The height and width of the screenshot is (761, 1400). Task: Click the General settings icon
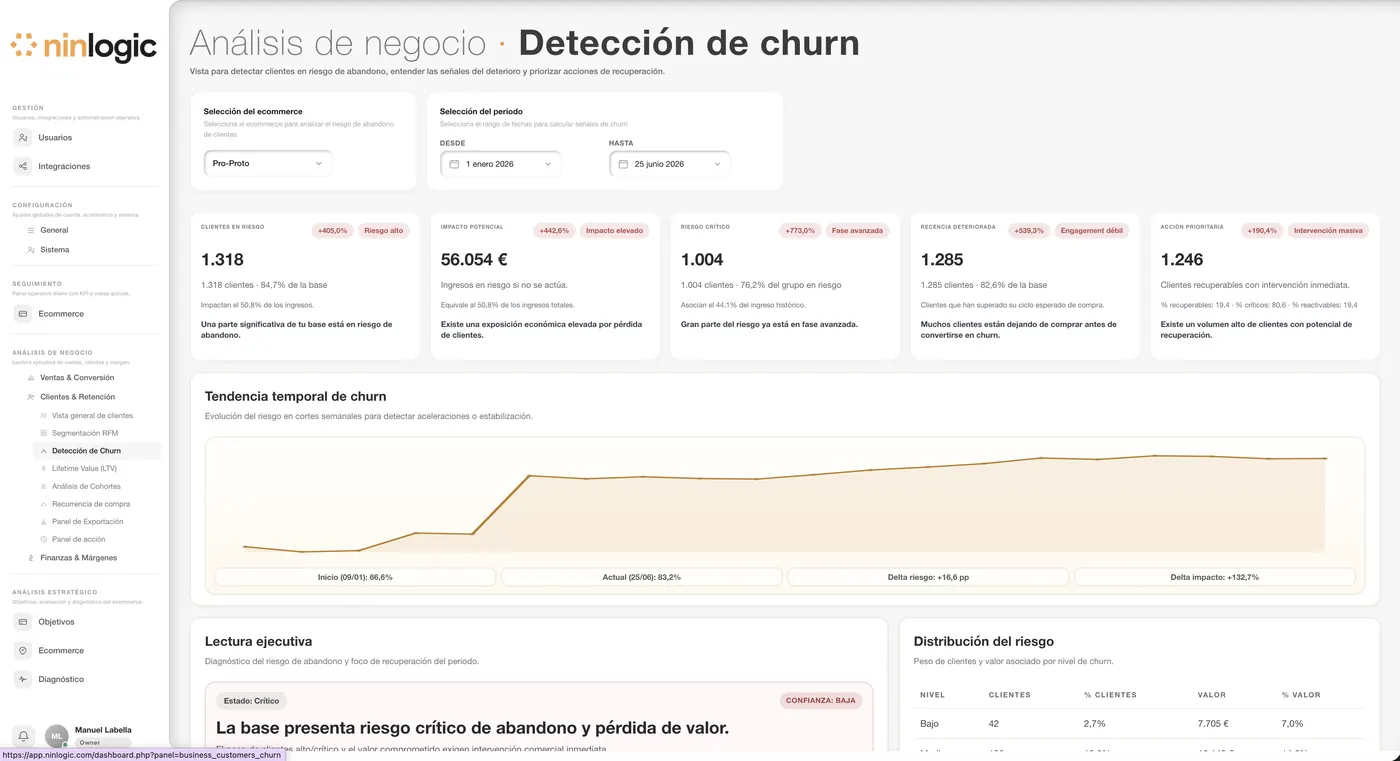[x=31, y=230]
